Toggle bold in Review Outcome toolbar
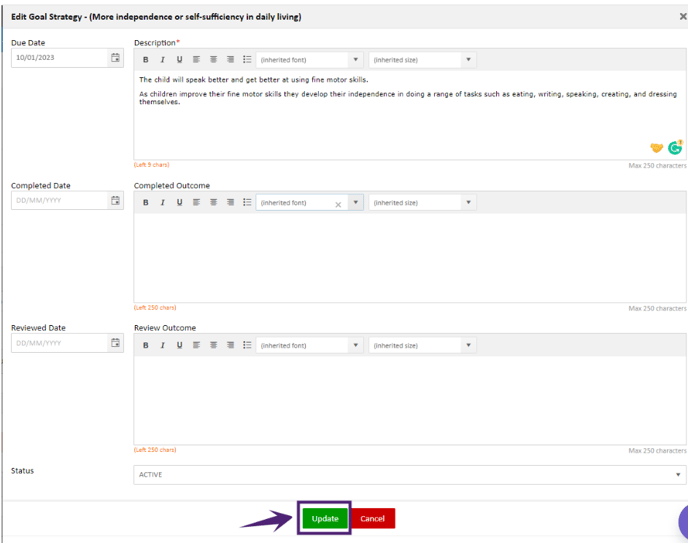Screen dimensions: 688x543 coord(146,346)
